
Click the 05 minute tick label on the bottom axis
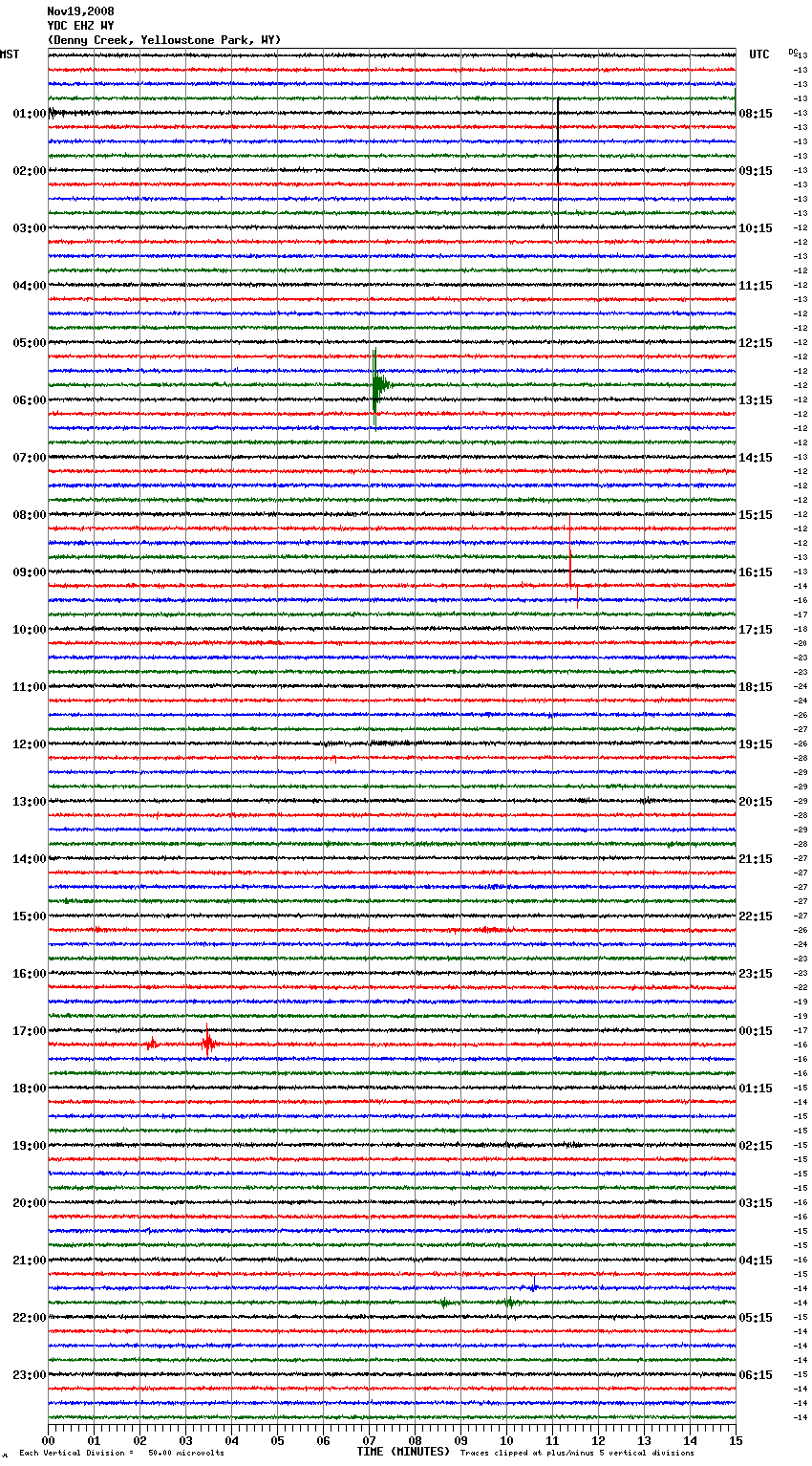(x=277, y=1441)
